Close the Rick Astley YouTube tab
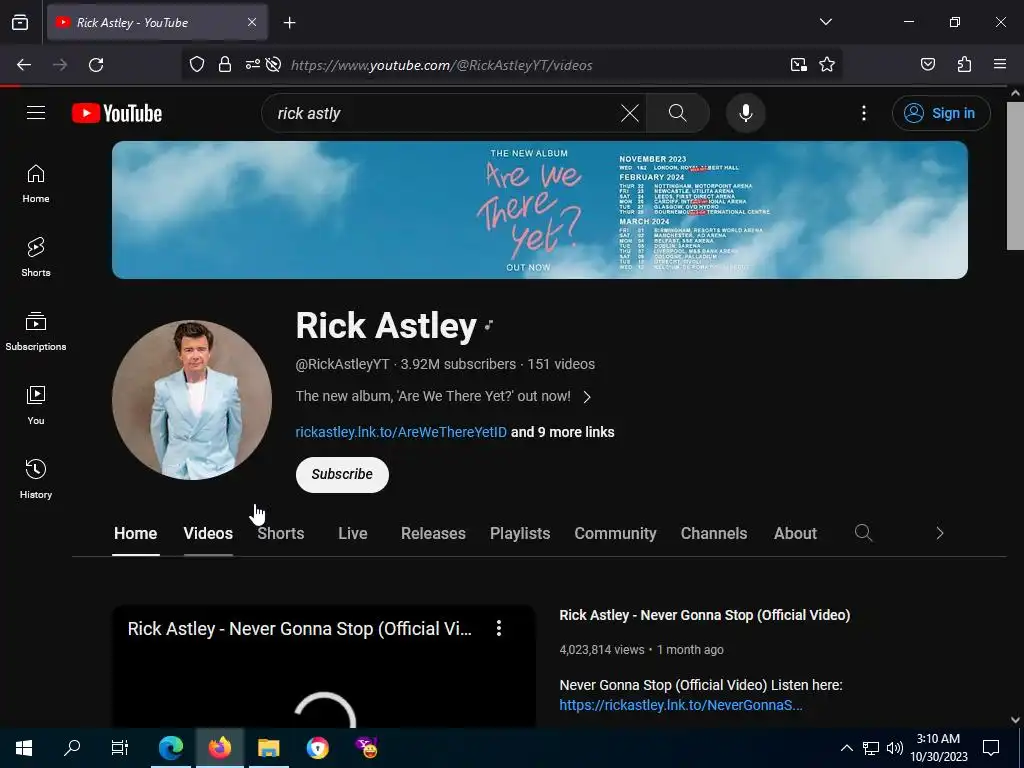1024x768 pixels. point(252,22)
